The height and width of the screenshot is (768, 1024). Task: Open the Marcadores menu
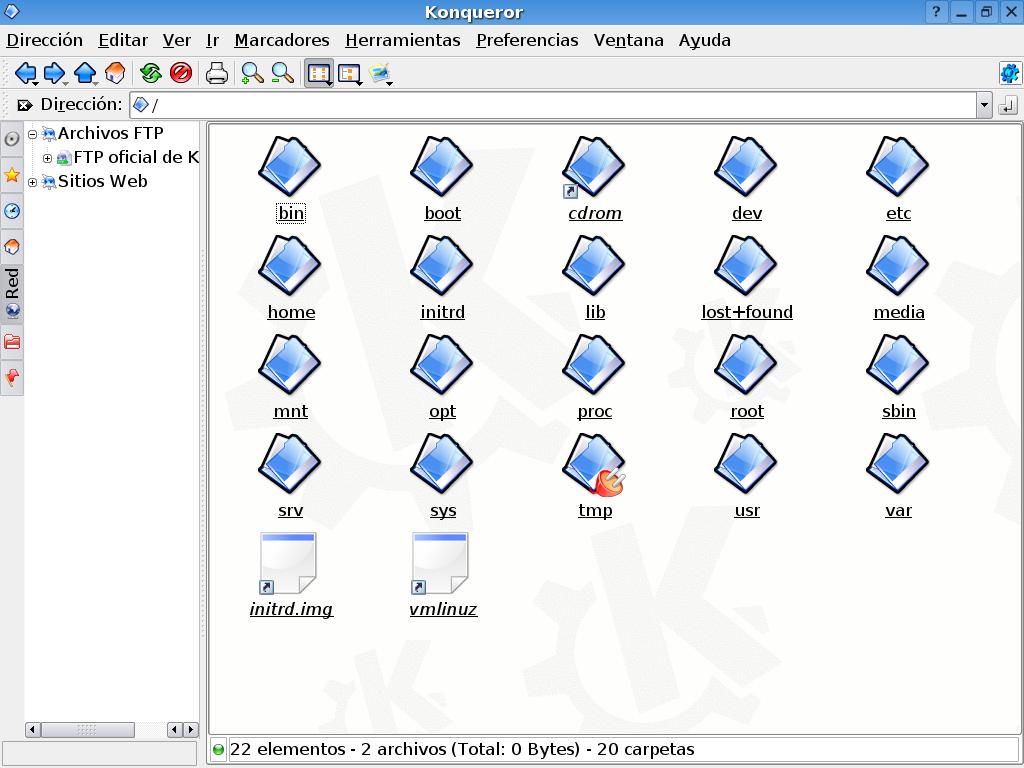click(x=281, y=40)
